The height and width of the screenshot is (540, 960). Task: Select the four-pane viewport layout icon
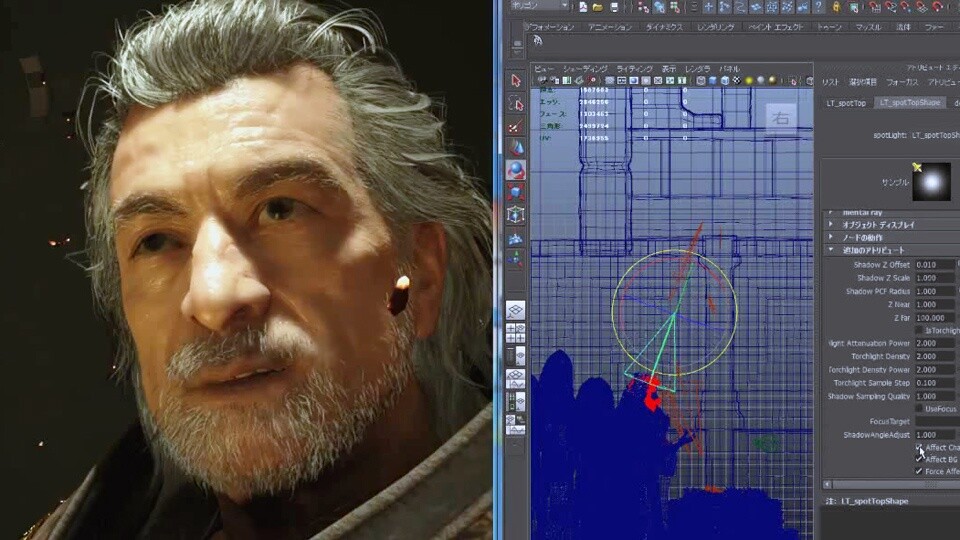(x=516, y=334)
